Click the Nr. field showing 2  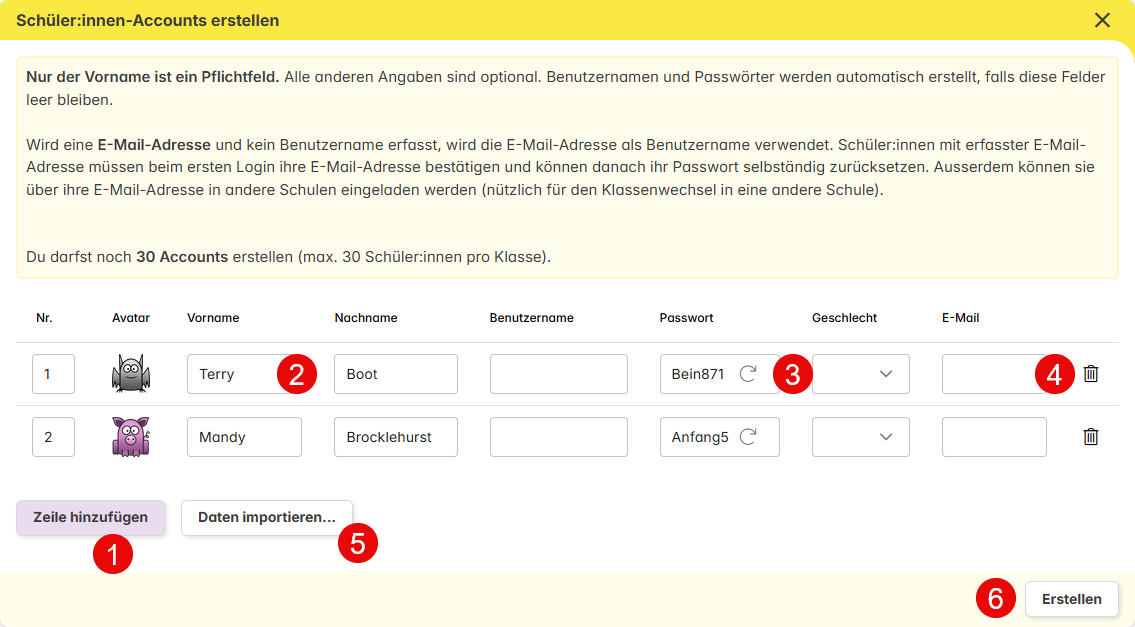point(54,437)
